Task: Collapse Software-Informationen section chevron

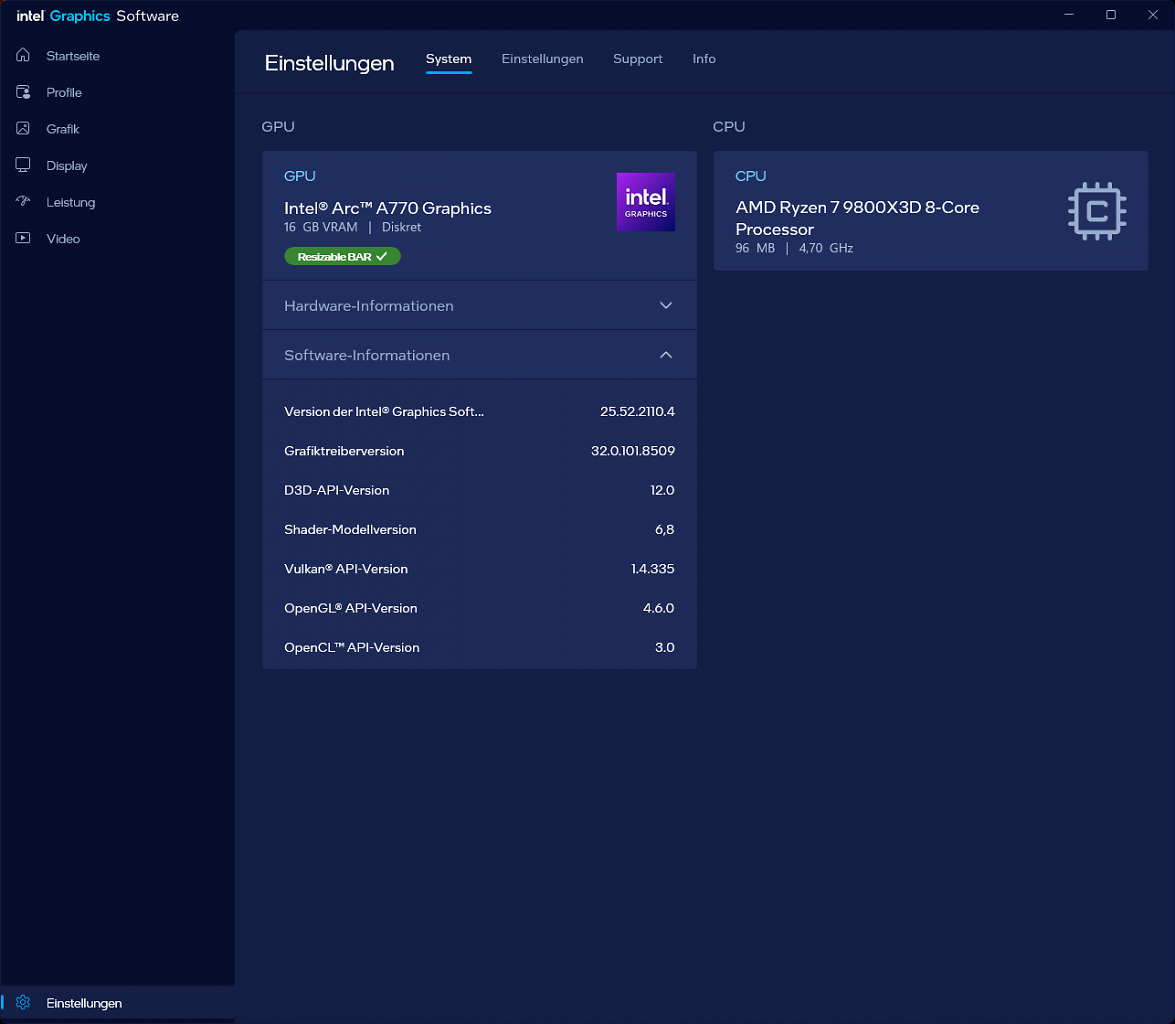Action: (665, 355)
